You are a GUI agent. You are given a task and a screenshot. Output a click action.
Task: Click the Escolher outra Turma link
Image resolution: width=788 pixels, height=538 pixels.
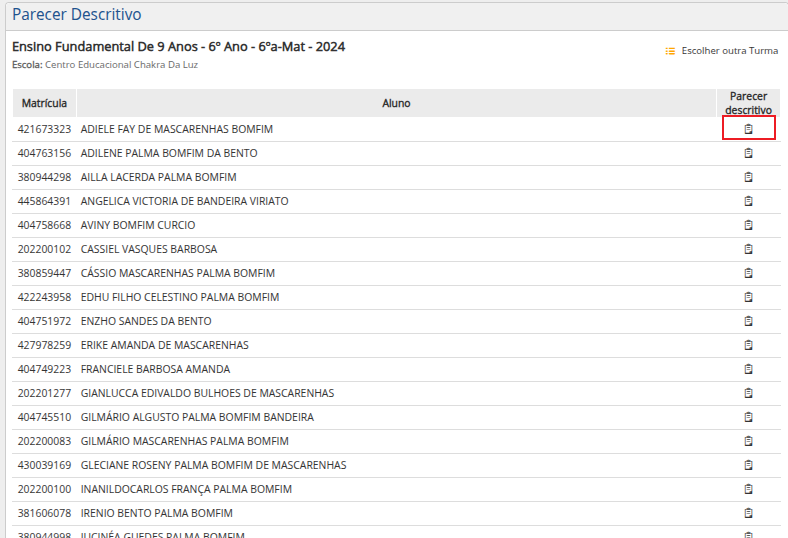click(729, 51)
